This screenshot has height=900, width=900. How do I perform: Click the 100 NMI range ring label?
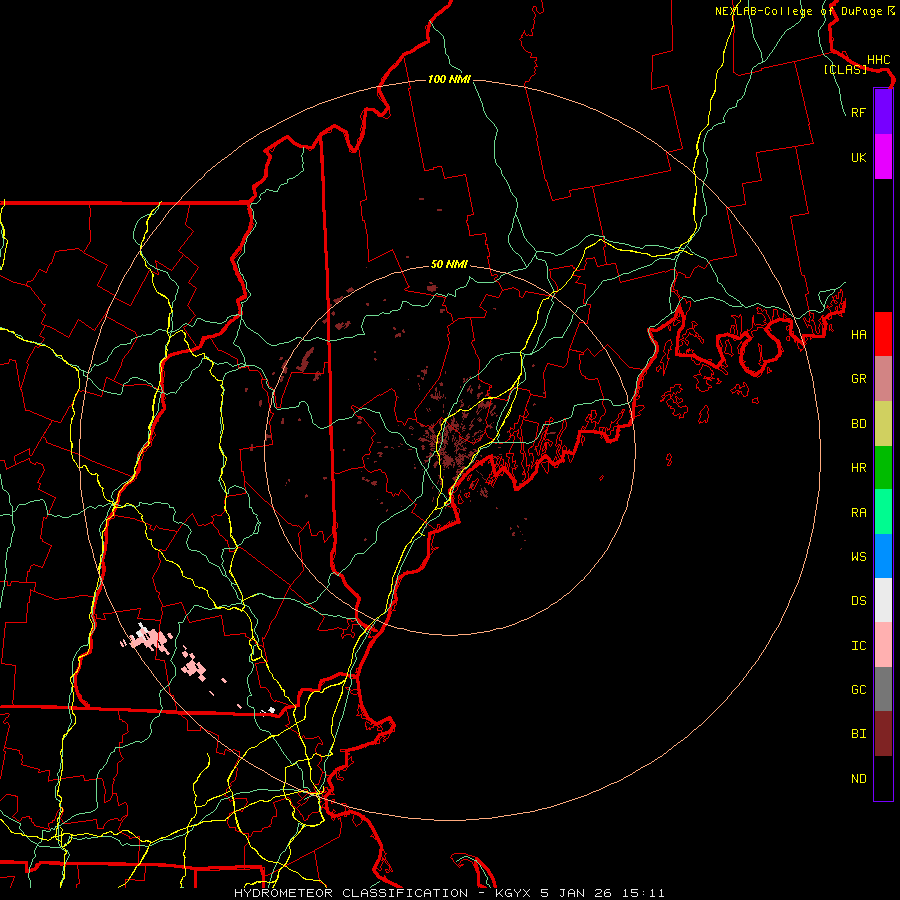449,79
